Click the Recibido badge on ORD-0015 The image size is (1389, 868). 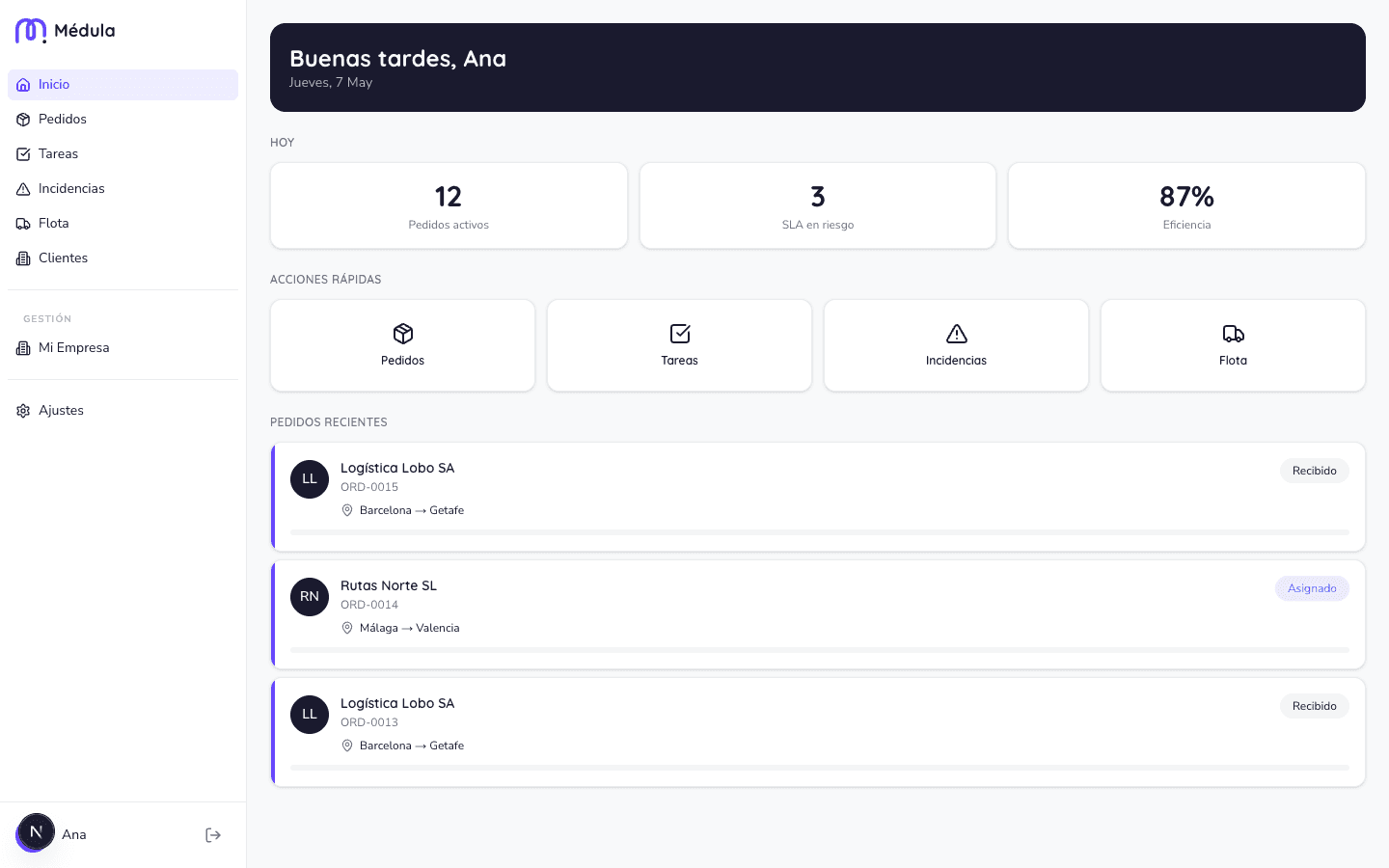(x=1315, y=471)
